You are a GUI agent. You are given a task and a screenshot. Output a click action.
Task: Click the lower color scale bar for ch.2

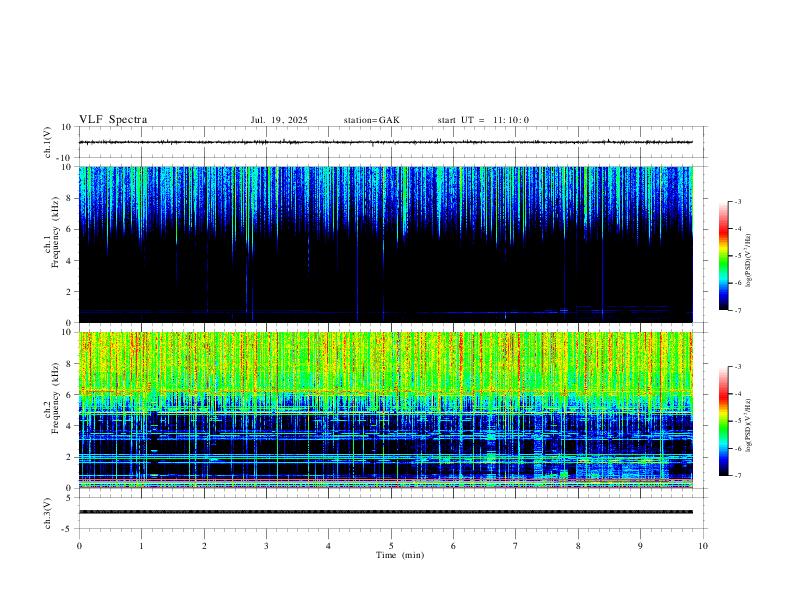[x=724, y=421]
